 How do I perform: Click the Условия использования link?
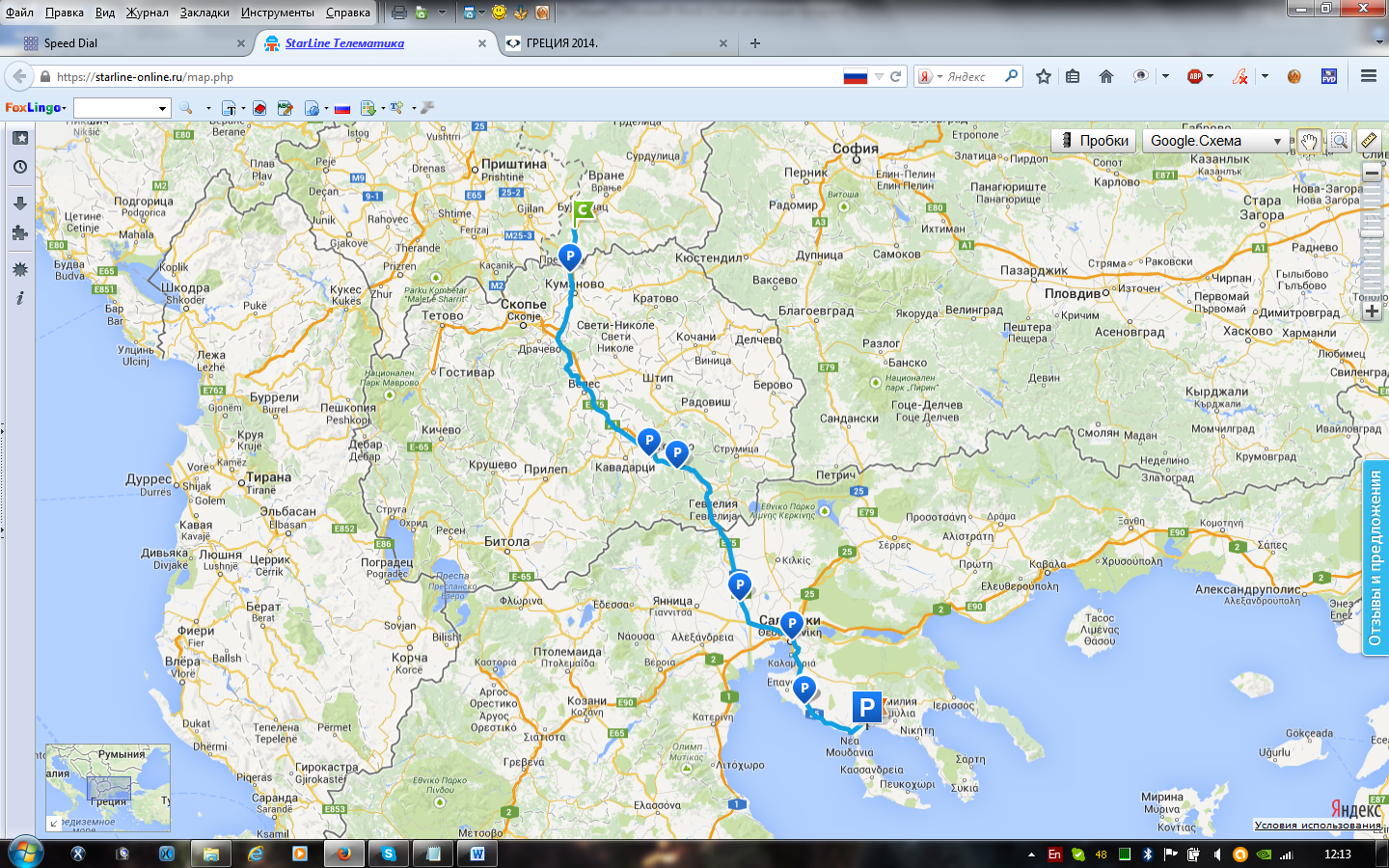click(x=1317, y=825)
